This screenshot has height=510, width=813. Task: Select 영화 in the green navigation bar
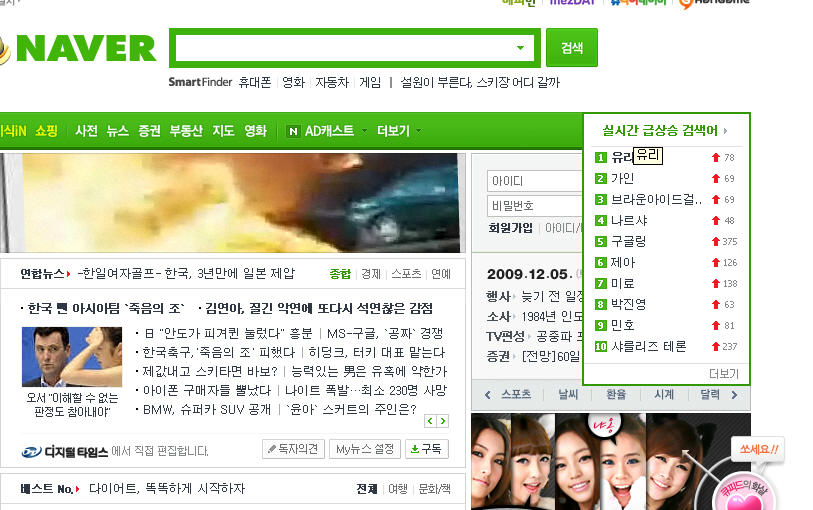256,131
